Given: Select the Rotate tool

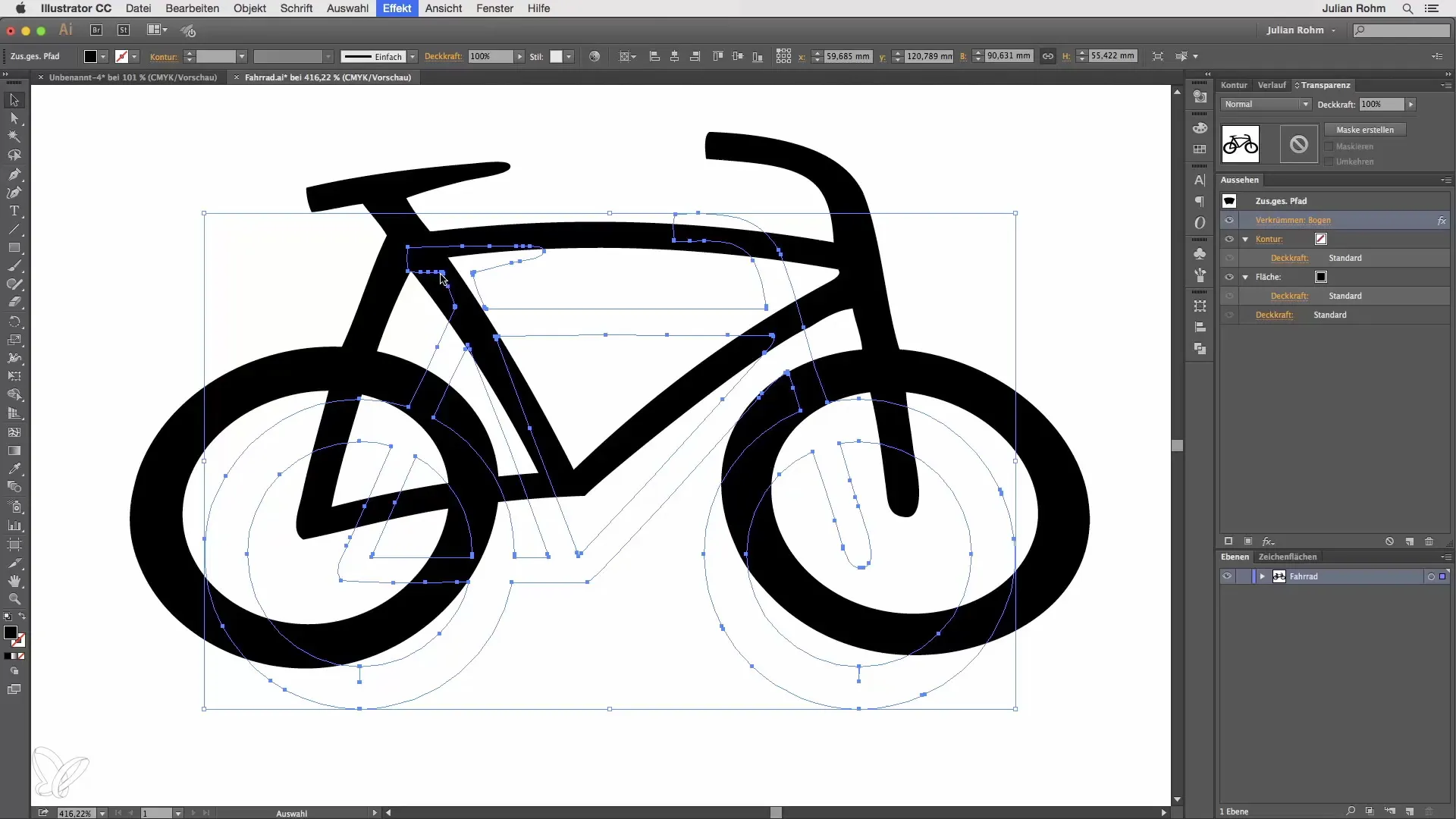Looking at the screenshot, I should point(14,322).
